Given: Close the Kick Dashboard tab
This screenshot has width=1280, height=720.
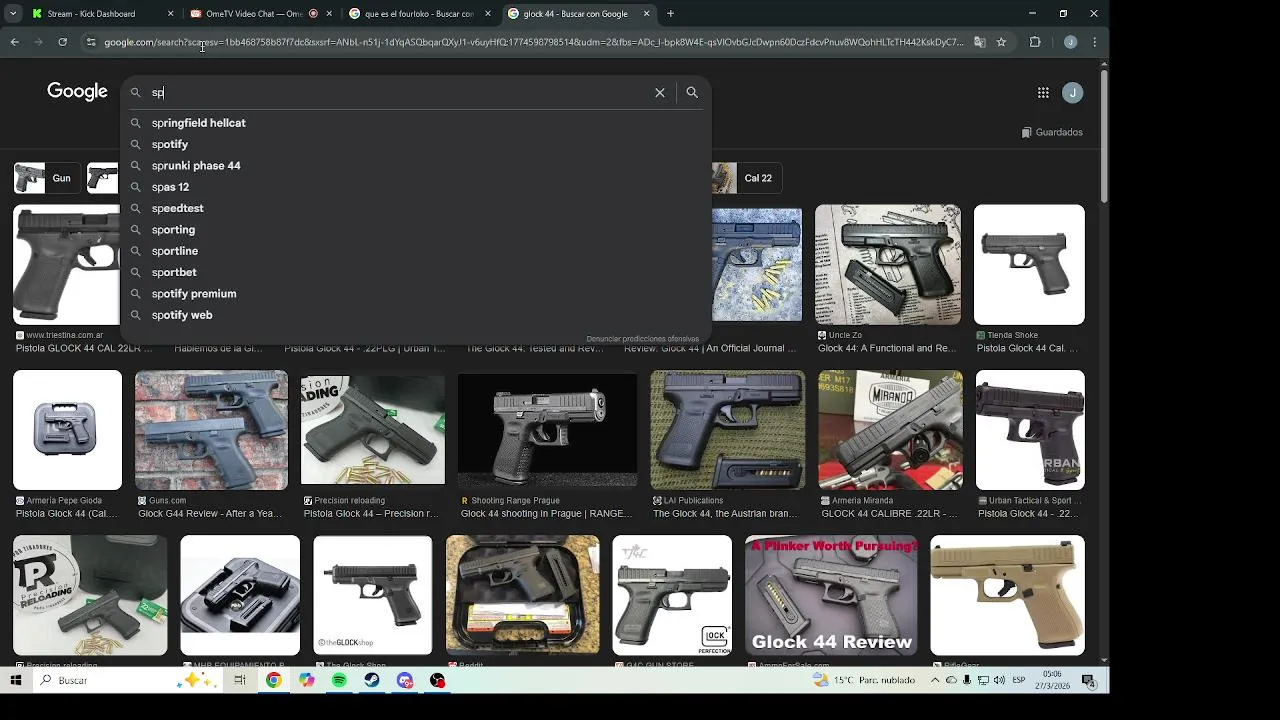Looking at the screenshot, I should [170, 14].
